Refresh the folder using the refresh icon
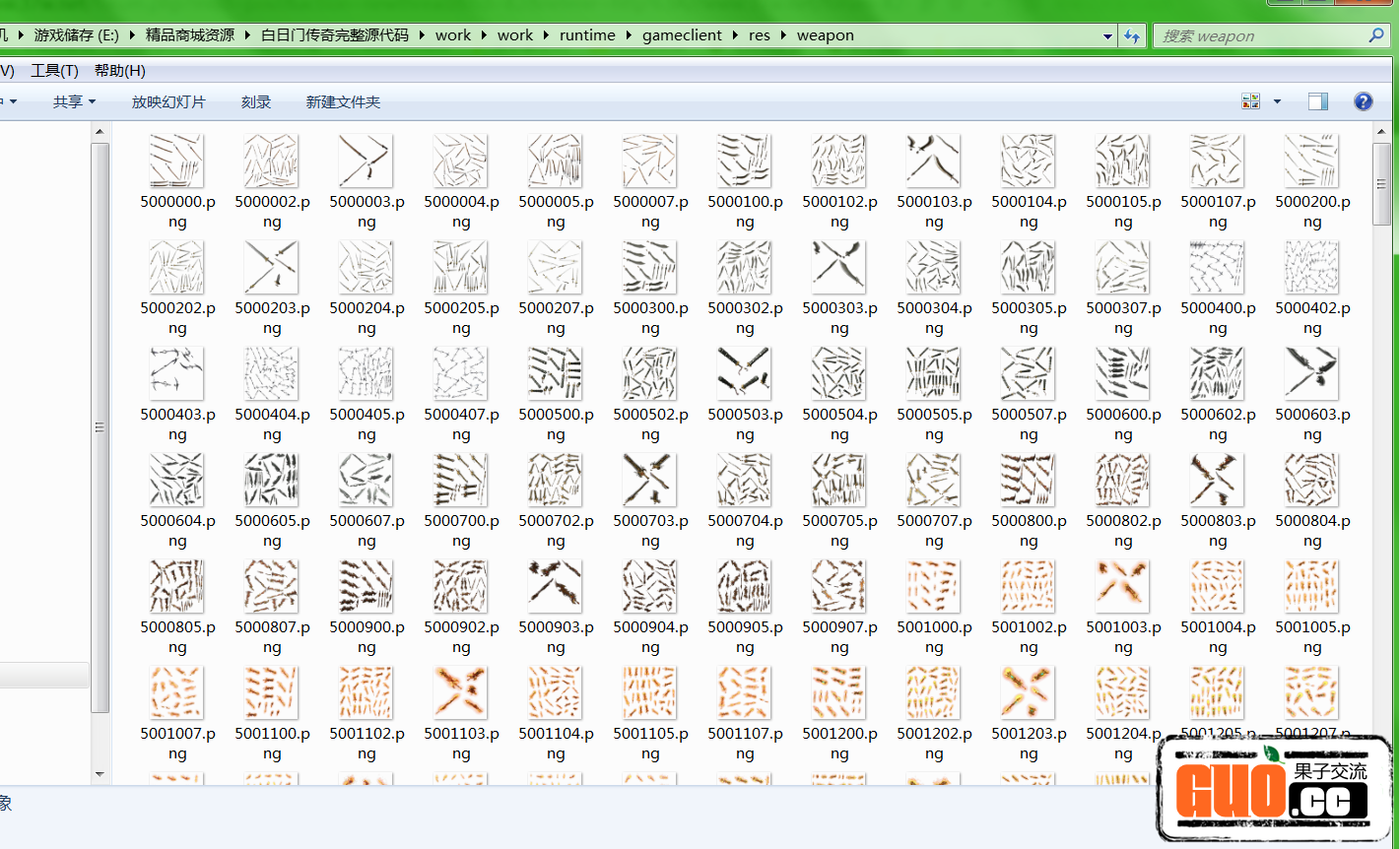This screenshot has height=849, width=1400. coord(1131,34)
